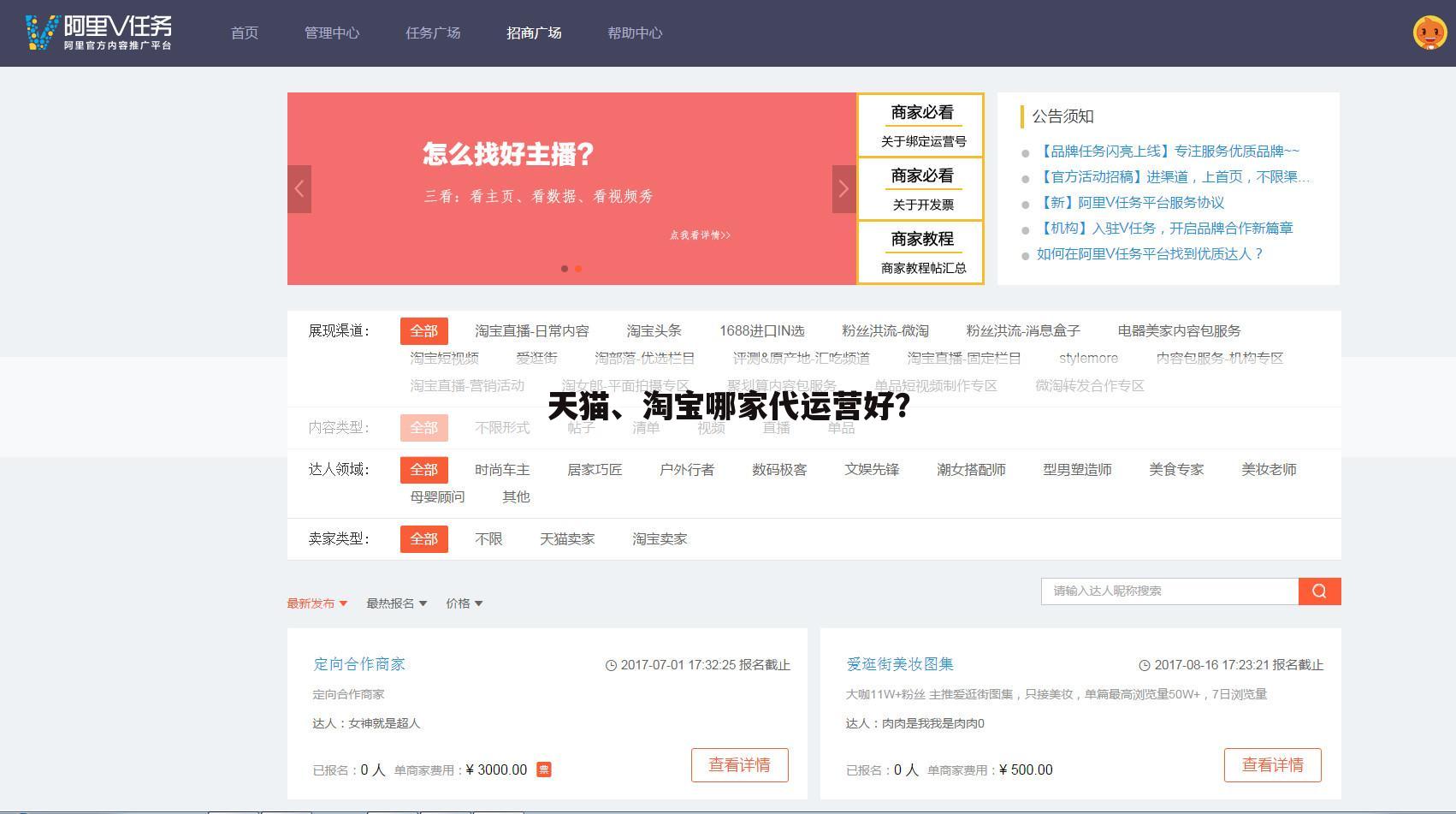Open 商家教程帖汇总 tile
This screenshot has width=1456, height=814.
click(x=921, y=252)
